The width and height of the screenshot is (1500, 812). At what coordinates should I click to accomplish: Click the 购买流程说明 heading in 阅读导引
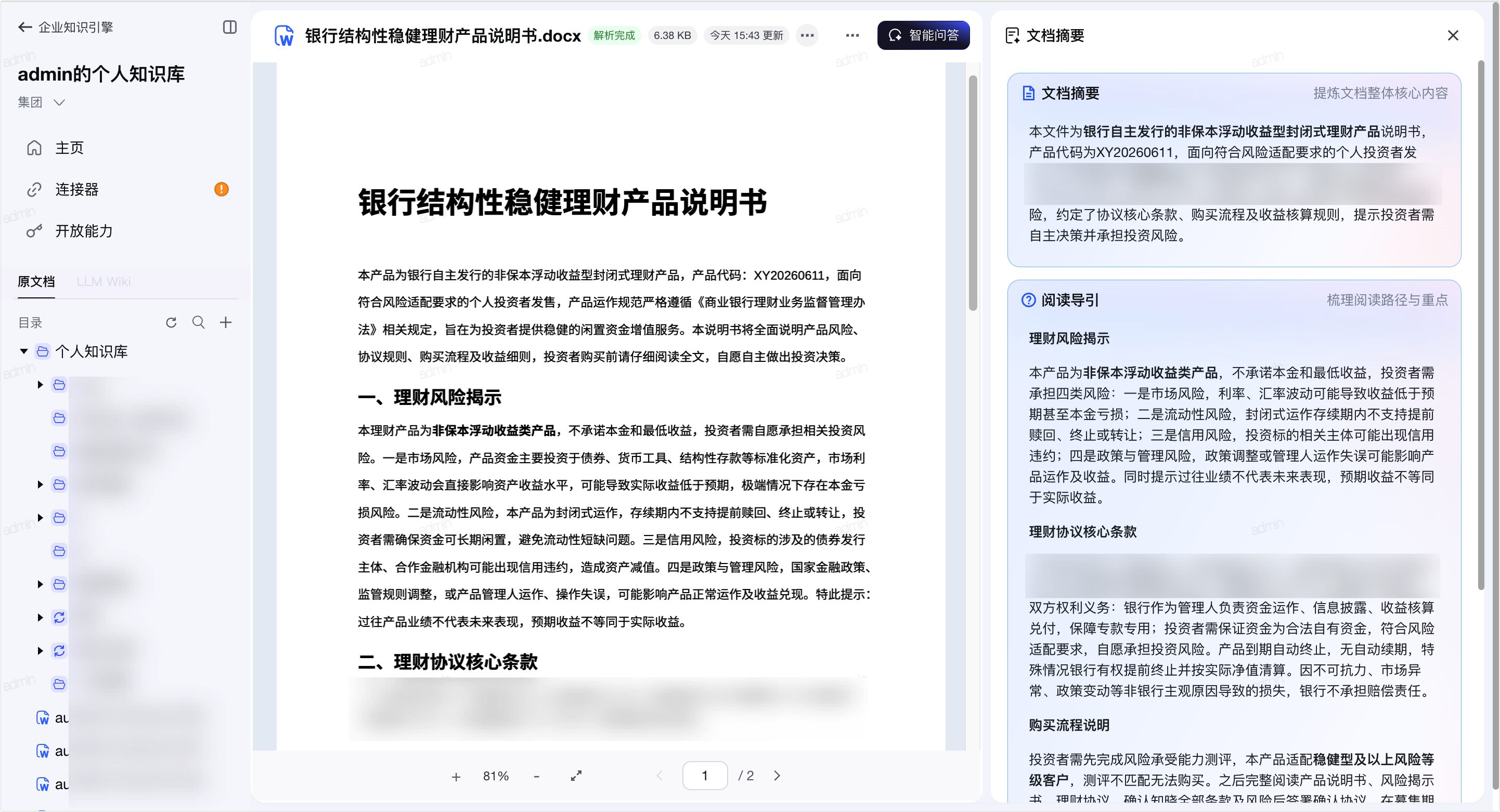click(1069, 725)
